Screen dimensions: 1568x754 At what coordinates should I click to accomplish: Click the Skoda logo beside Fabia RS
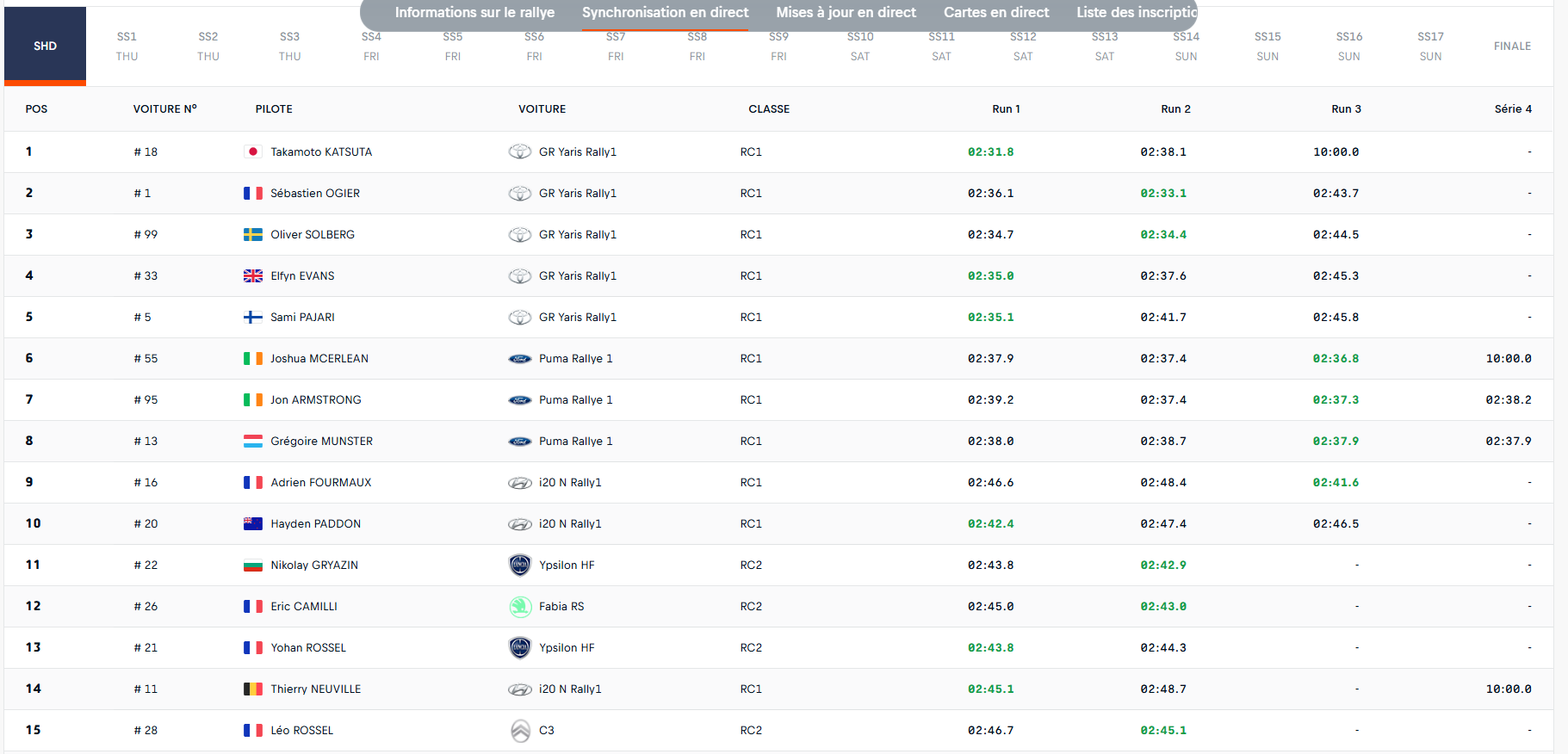point(520,606)
